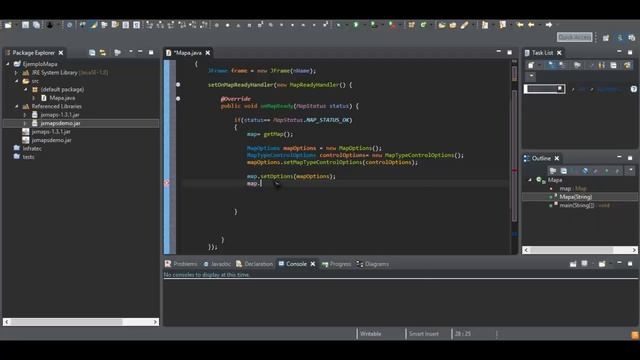Toggle Link with Editor in Package Explorer
The width and height of the screenshot is (640, 360).
102,53
